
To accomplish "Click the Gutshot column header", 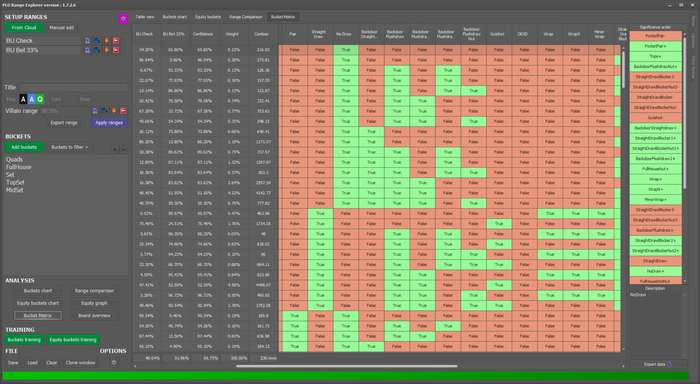I will coord(497,34).
